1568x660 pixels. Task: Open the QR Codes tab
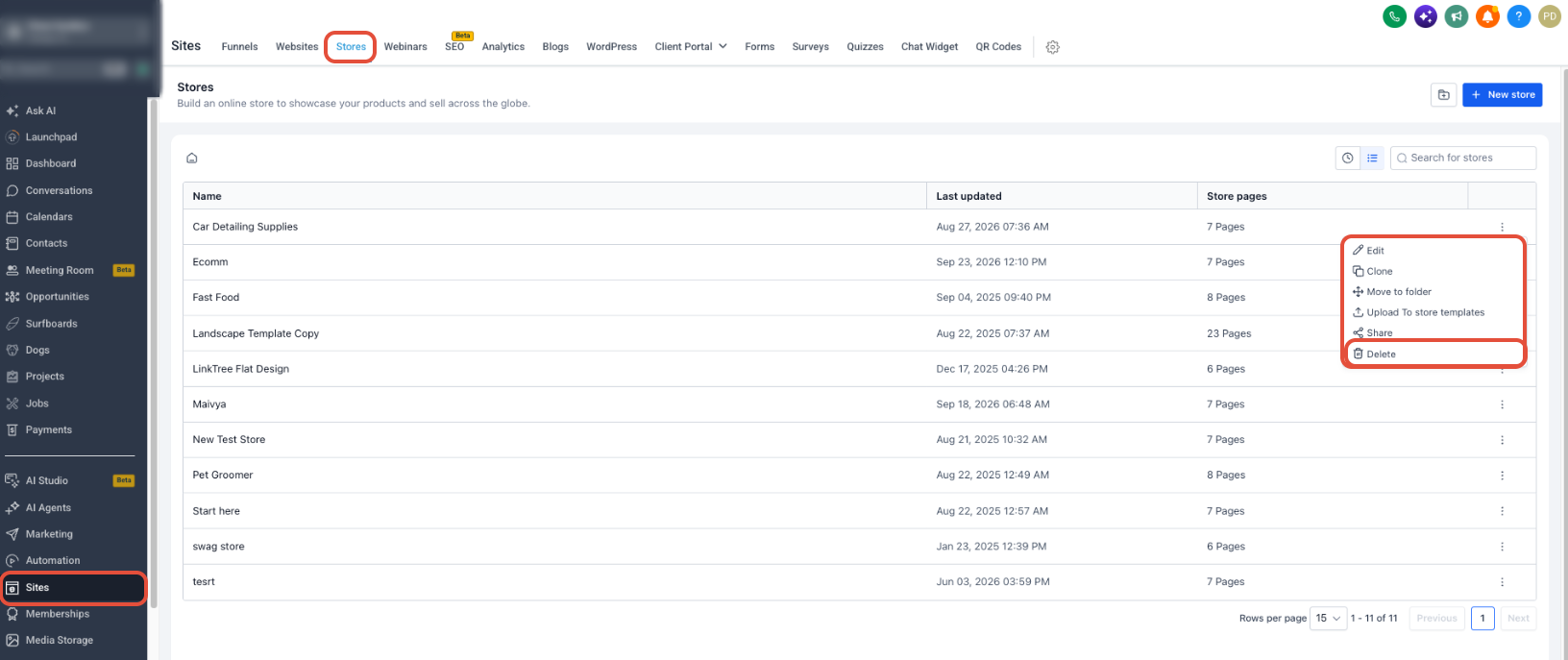tap(998, 46)
